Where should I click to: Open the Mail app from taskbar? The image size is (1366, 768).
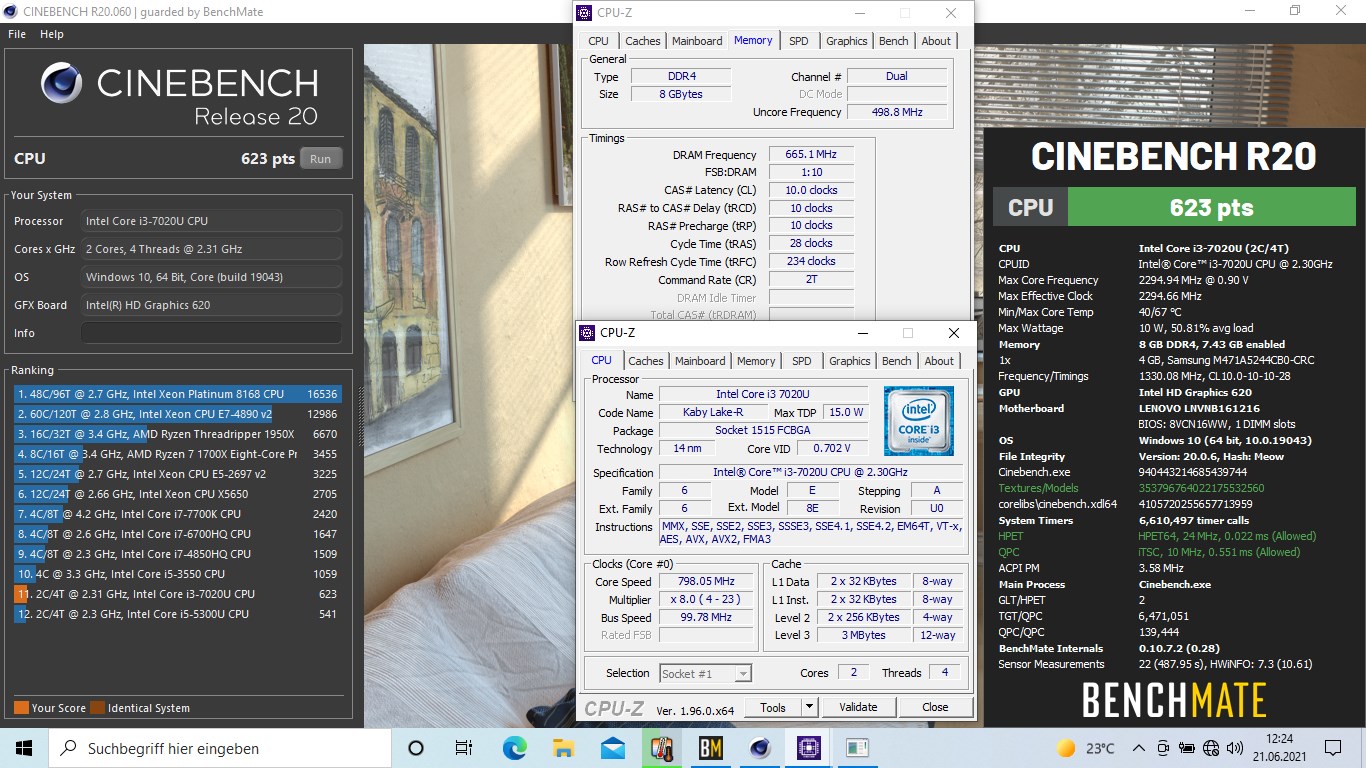[613, 747]
